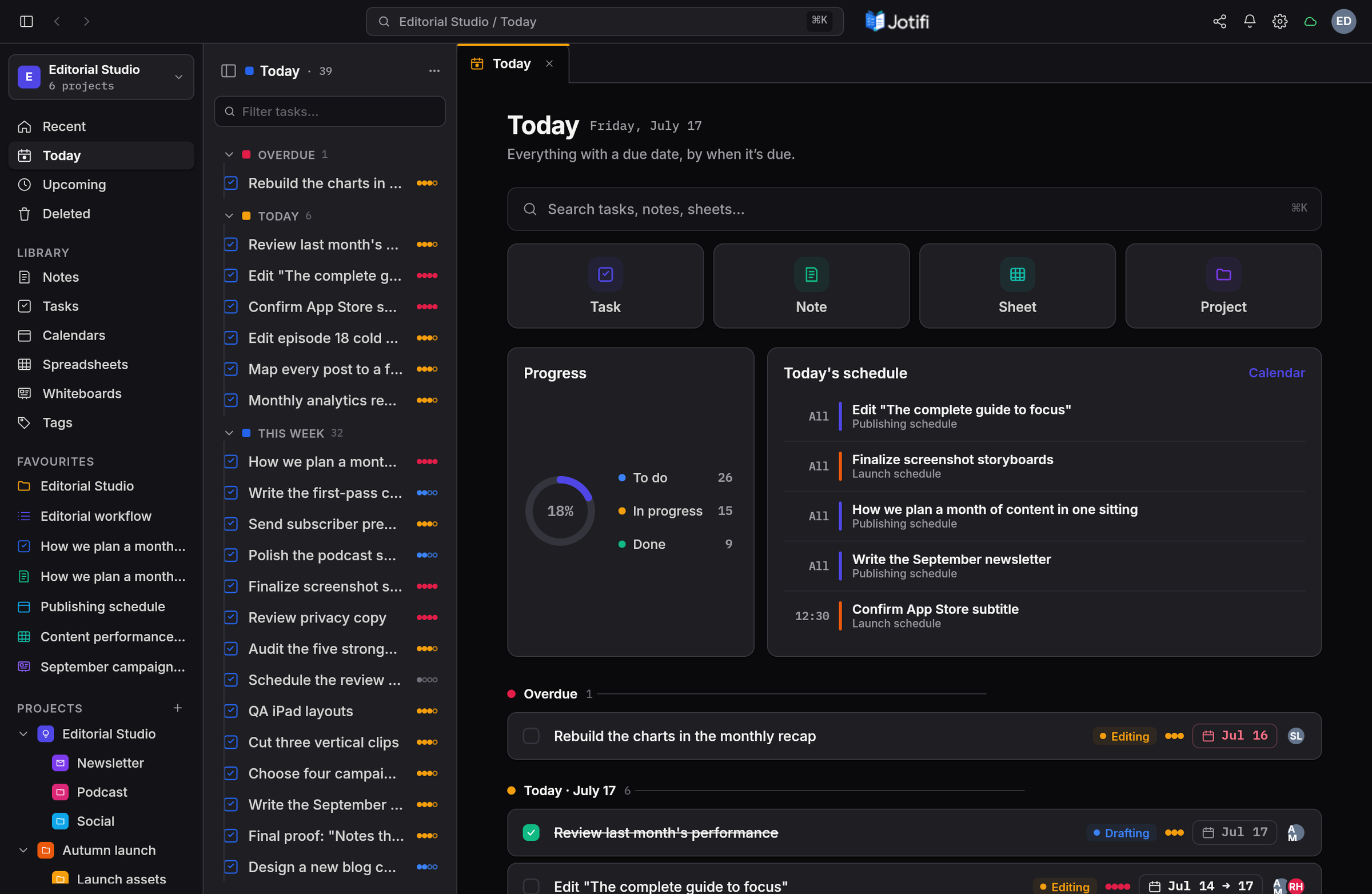Open notifications bell icon
Viewport: 1372px width, 894px height.
(1249, 21)
